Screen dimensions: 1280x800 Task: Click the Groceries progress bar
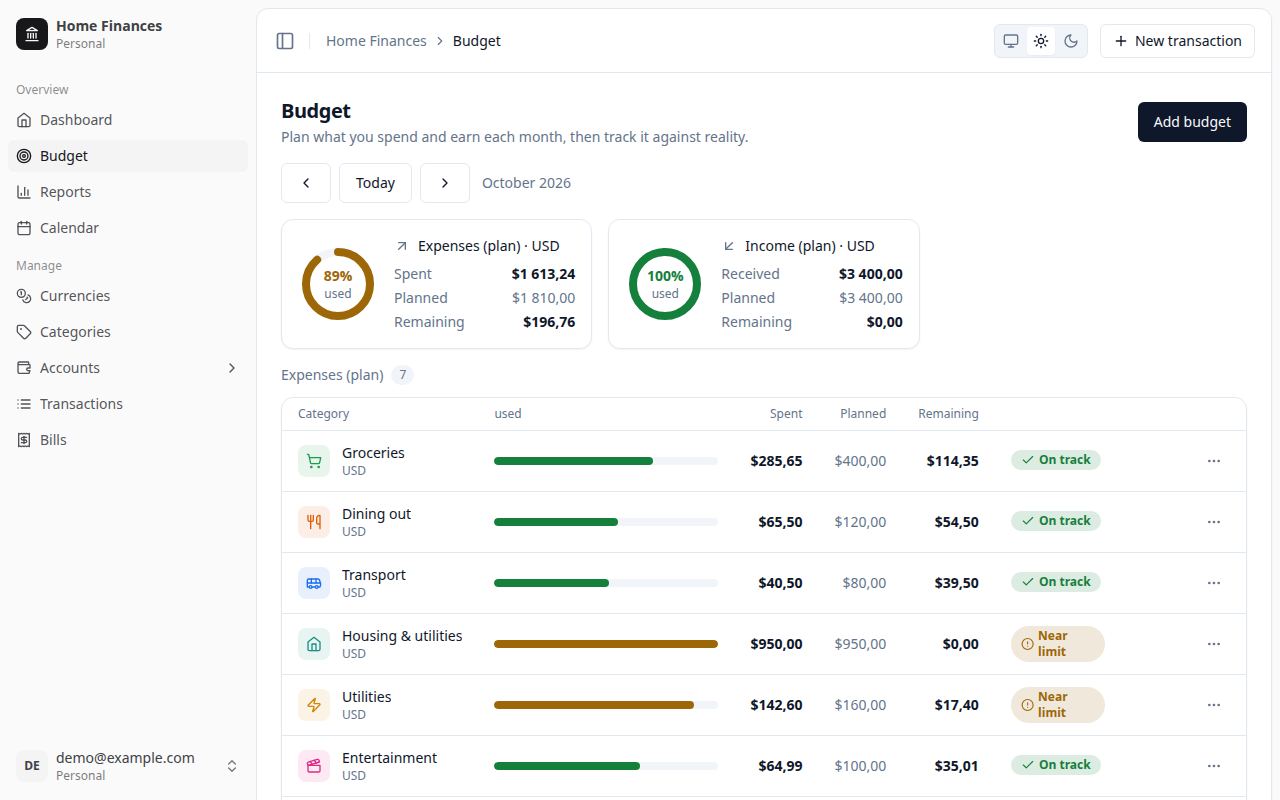[606, 461]
